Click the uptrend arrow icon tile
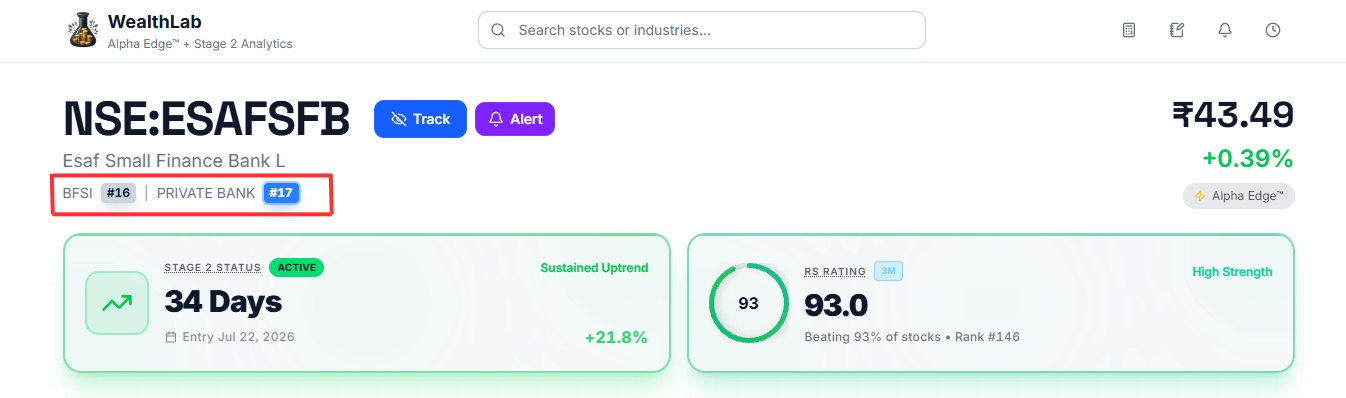This screenshot has width=1346, height=398. pos(117,303)
